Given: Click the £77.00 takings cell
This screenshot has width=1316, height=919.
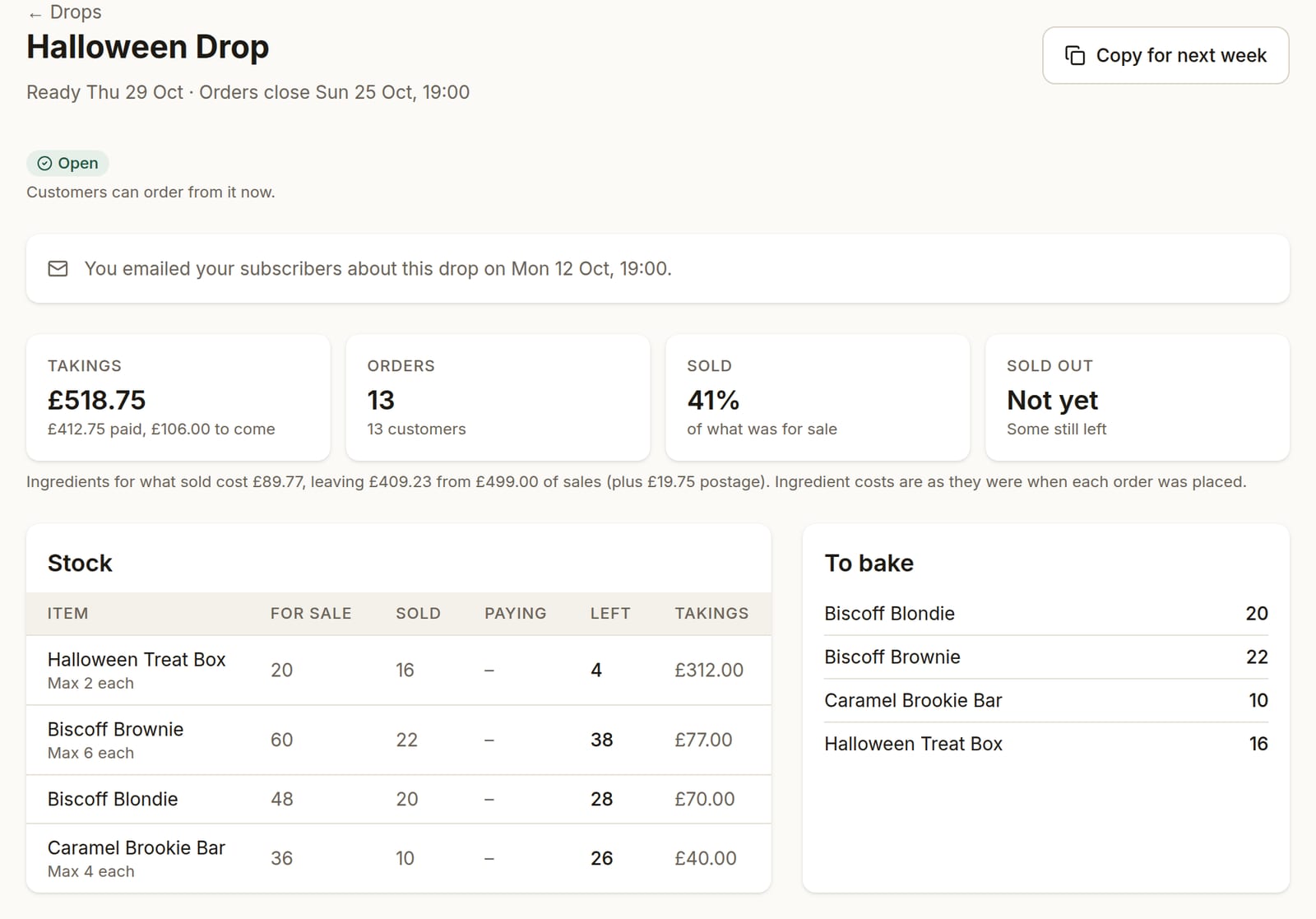Looking at the screenshot, I should point(703,740).
